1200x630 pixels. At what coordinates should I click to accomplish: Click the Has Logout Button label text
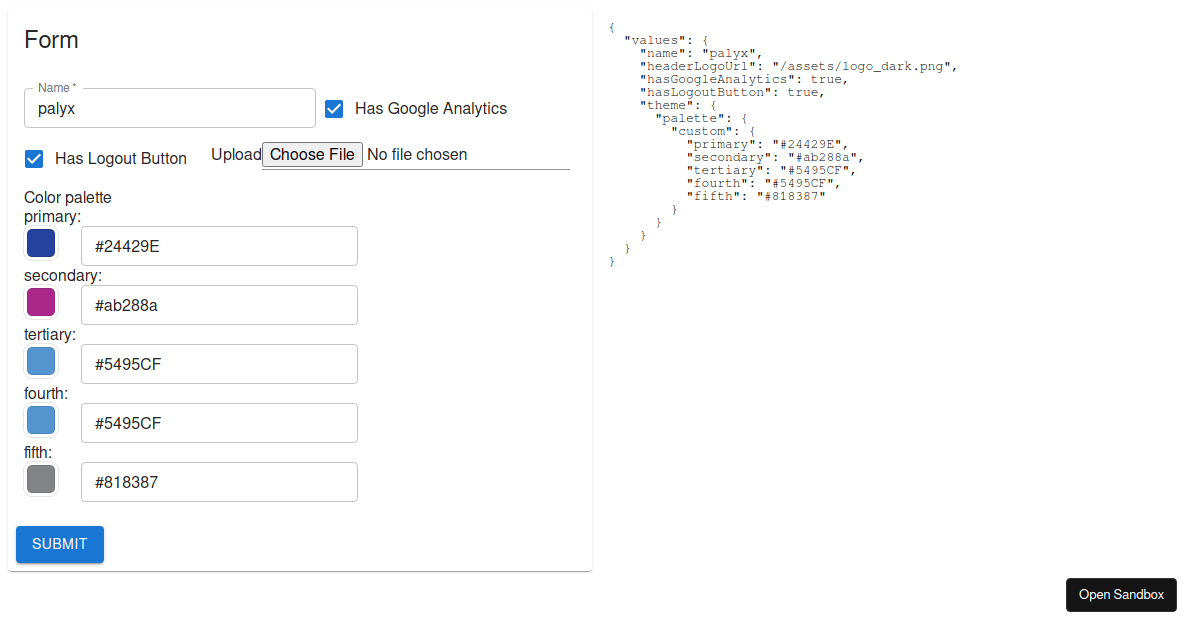121,159
